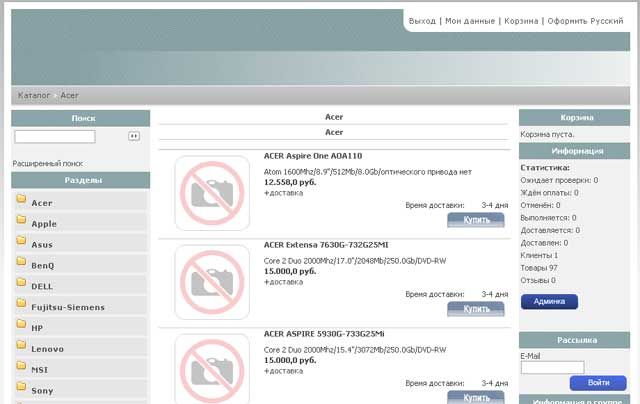Open the Acer section
Viewport: 640px width, 404px height.
tap(42, 203)
